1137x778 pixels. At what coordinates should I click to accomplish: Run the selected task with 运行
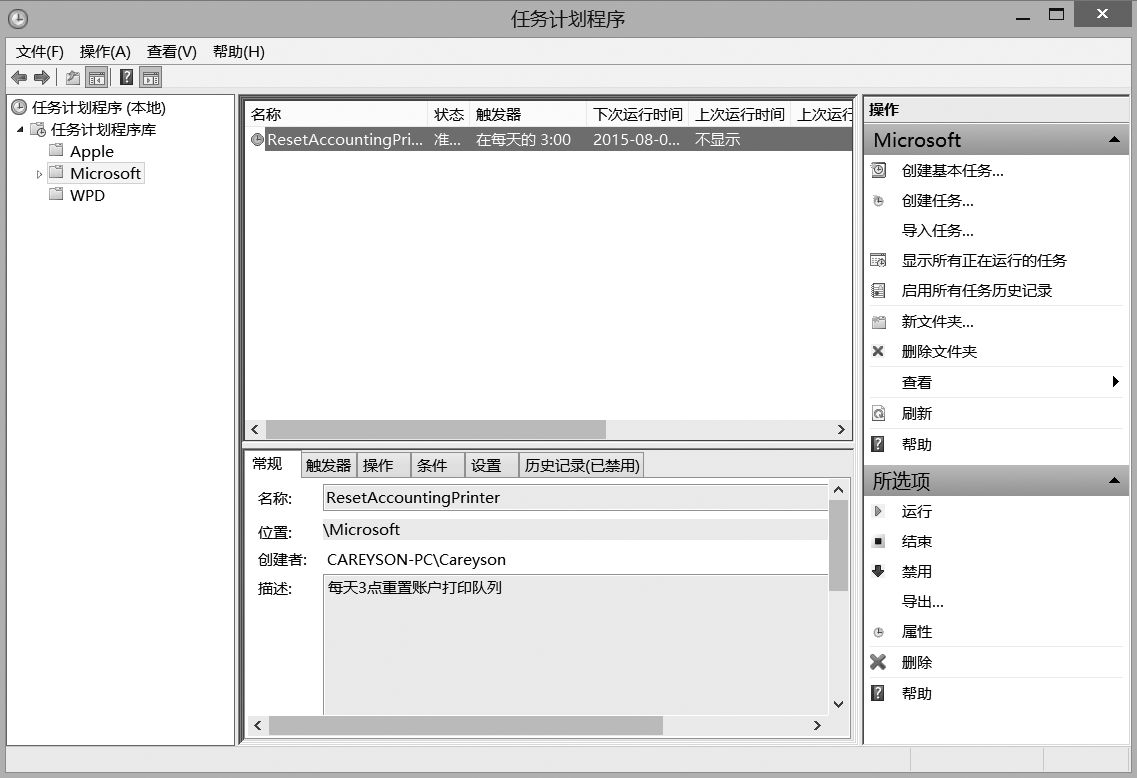pos(916,512)
